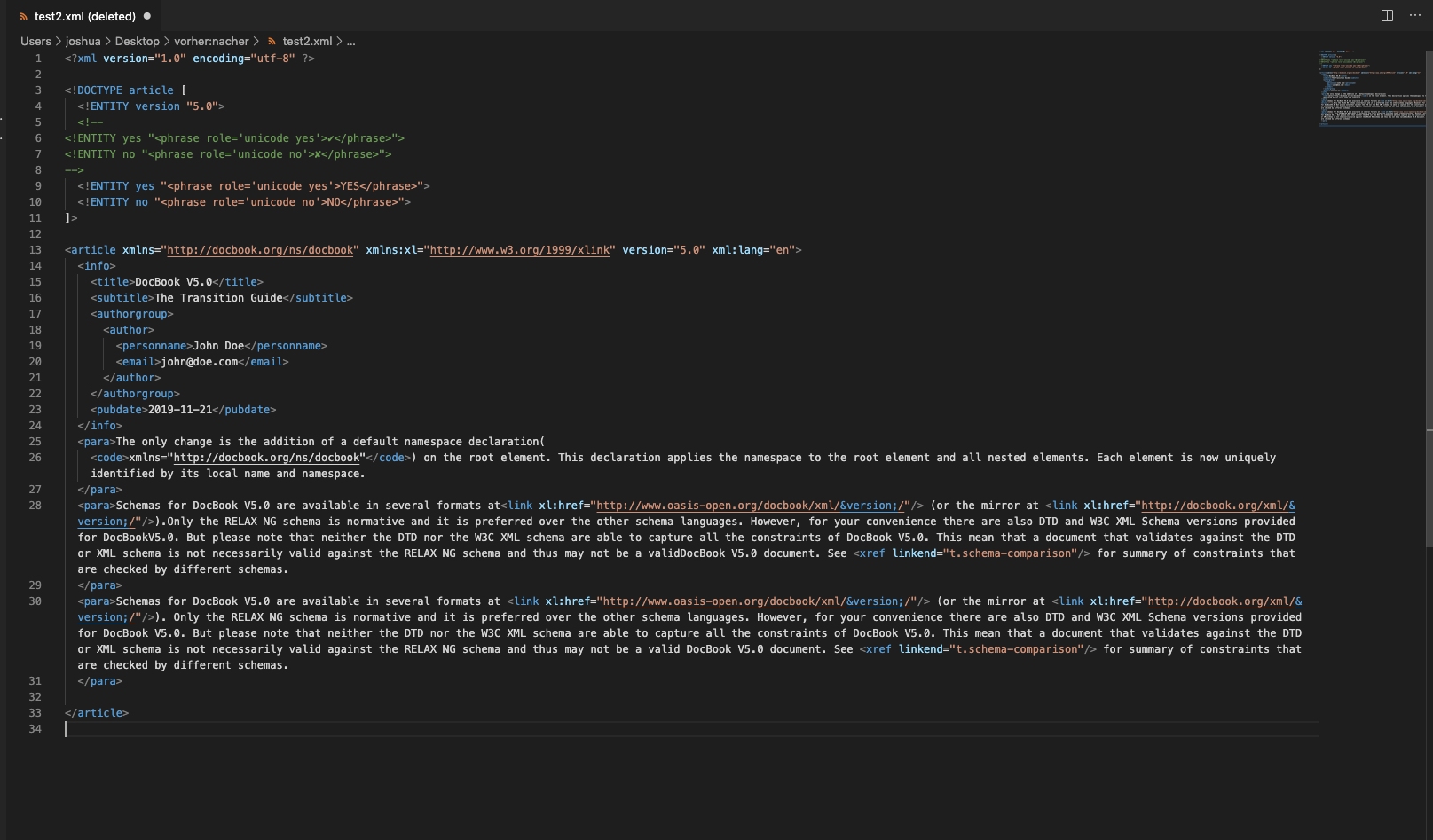Open the oasis-open.org link on line 30
The height and width of the screenshot is (840, 1433).
tap(756, 601)
